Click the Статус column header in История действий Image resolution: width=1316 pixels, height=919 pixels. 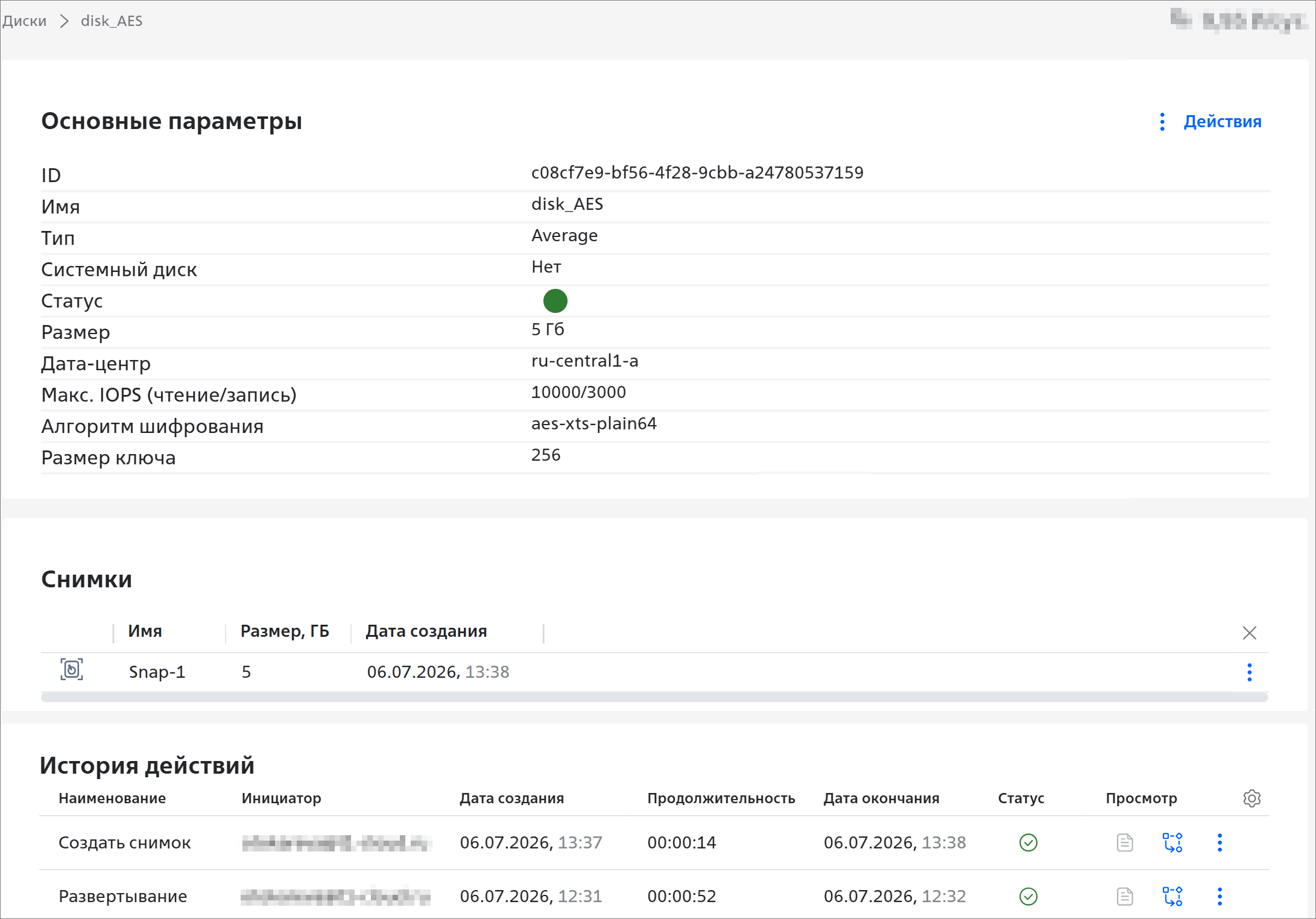click(1021, 798)
